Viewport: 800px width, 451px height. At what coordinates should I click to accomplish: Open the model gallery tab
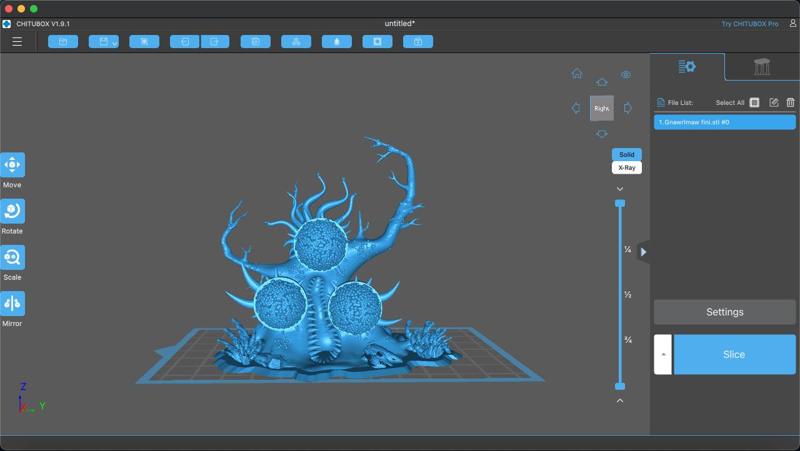point(762,67)
